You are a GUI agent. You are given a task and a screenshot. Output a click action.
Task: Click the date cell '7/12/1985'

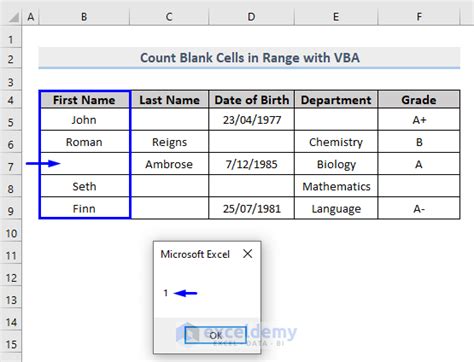tap(252, 164)
